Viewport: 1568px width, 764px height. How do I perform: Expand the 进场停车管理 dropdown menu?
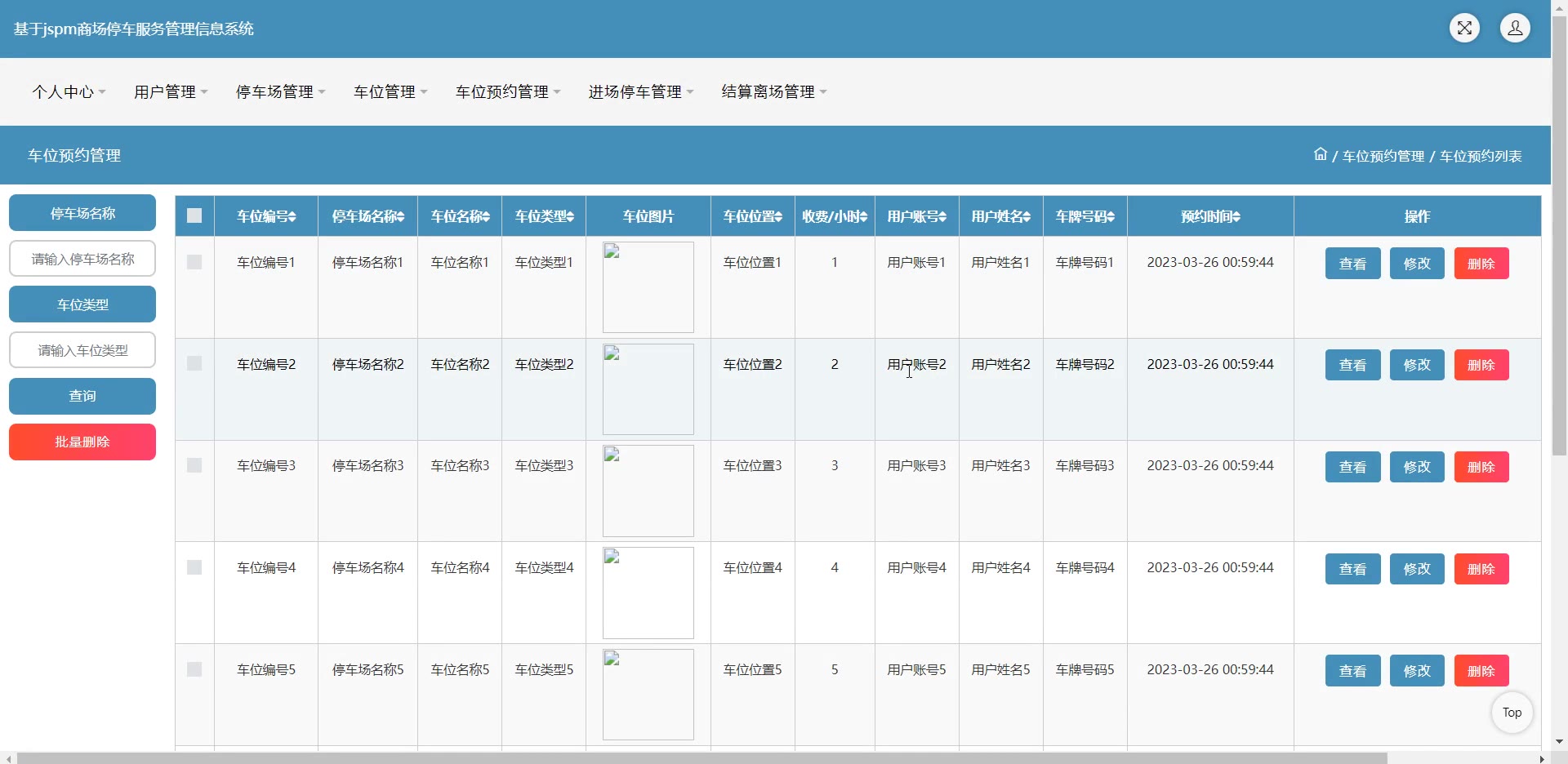pyautogui.click(x=641, y=92)
